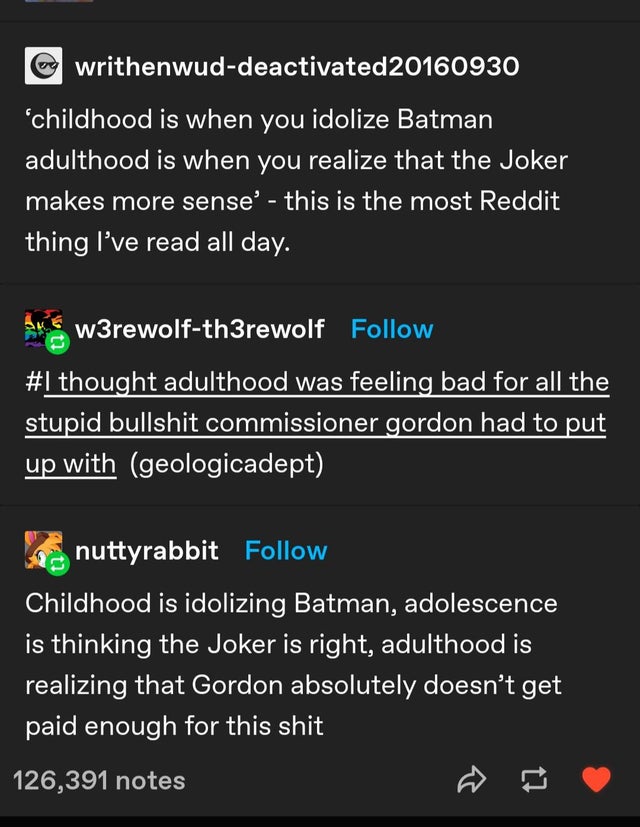Tap the 'up with' underlined tag ending
This screenshot has height=827, width=640.
(x=71, y=465)
